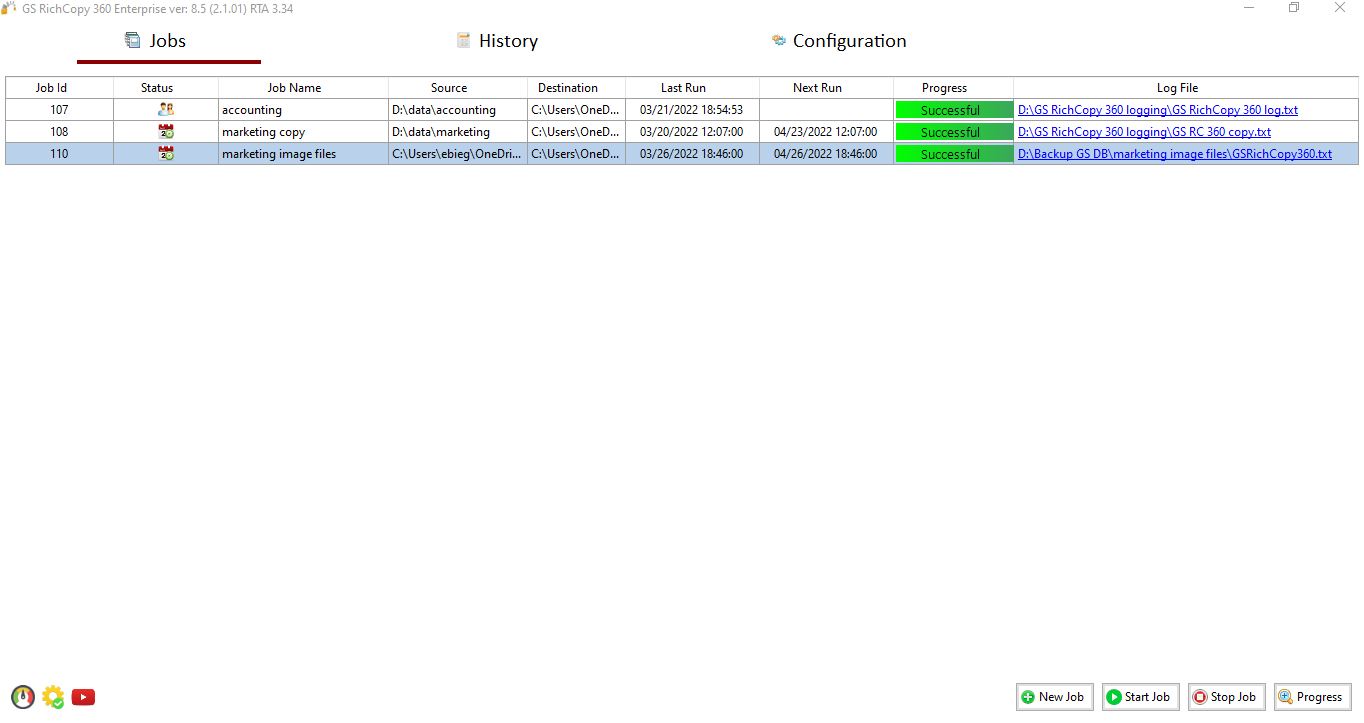The image size is (1364, 723).
Task: Click last run 03/20/2022 12:07:00
Action: pos(692,132)
